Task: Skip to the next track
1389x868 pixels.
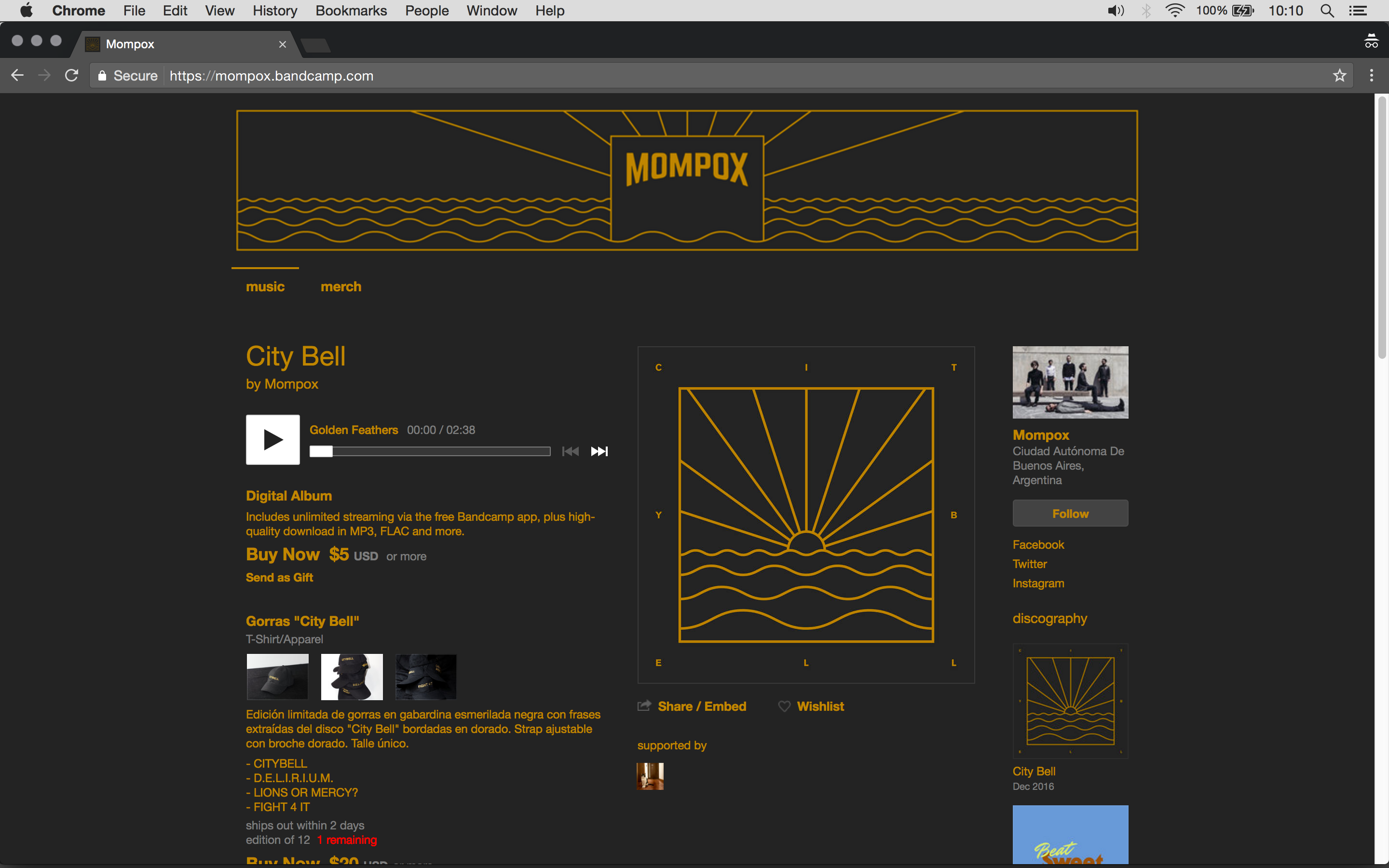Action: [x=599, y=451]
